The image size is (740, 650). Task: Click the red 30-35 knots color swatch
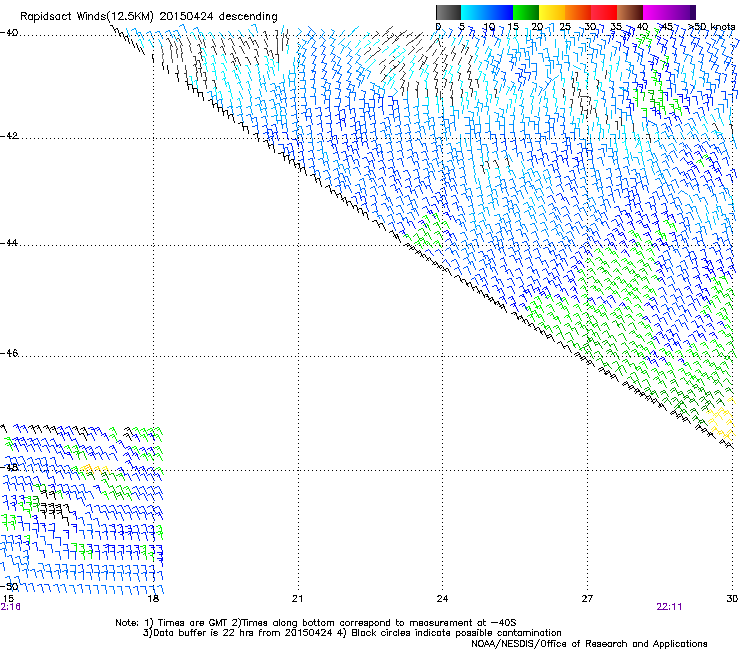tap(604, 12)
